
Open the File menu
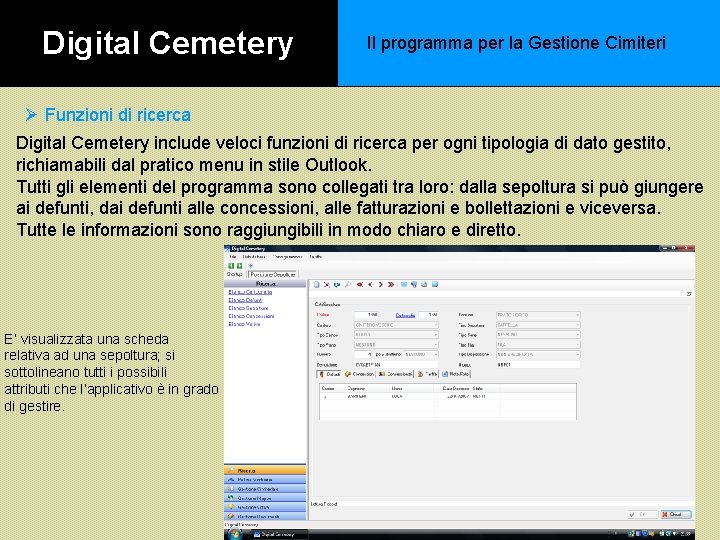233,257
